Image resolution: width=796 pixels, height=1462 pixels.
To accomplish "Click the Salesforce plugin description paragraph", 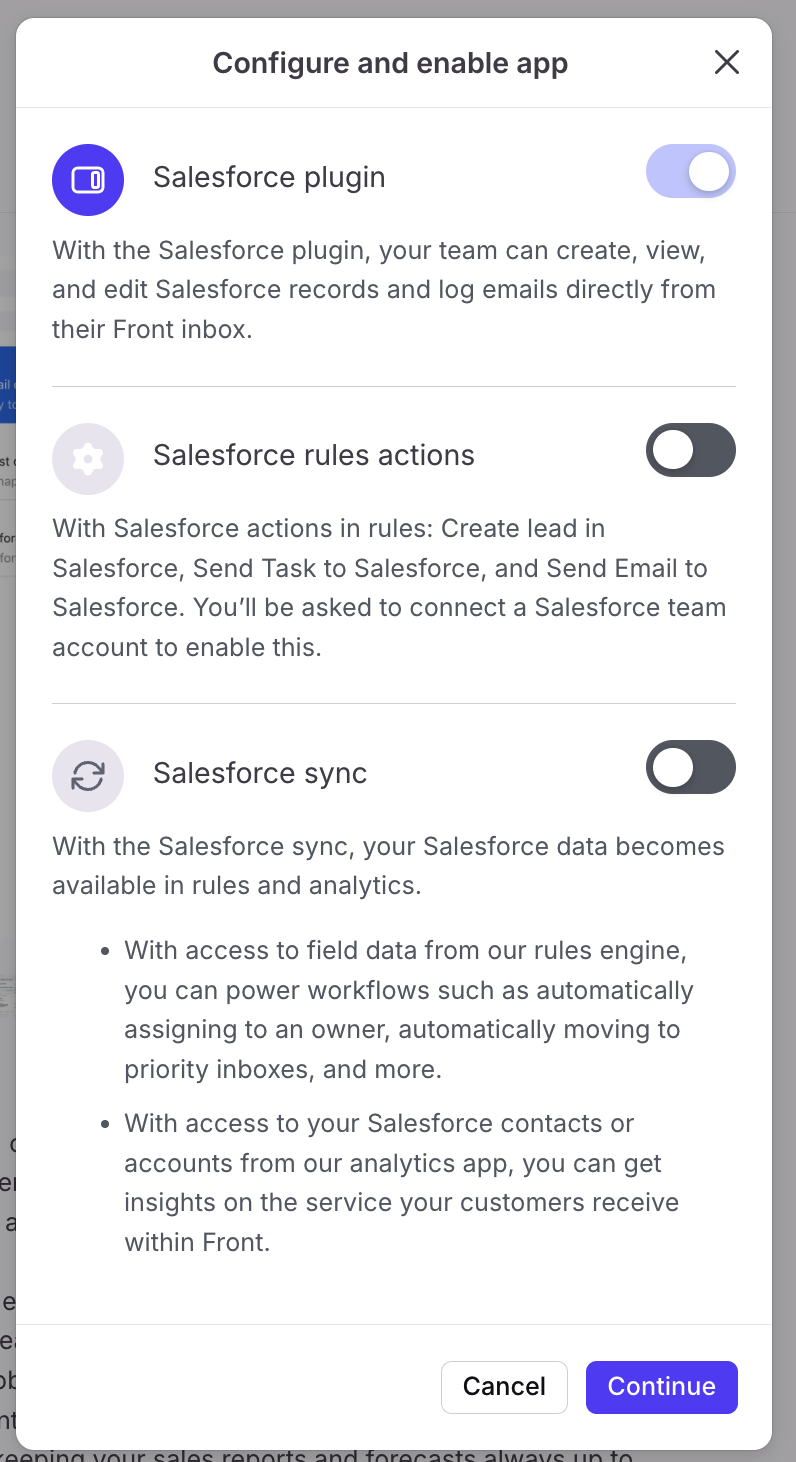I will coord(384,290).
